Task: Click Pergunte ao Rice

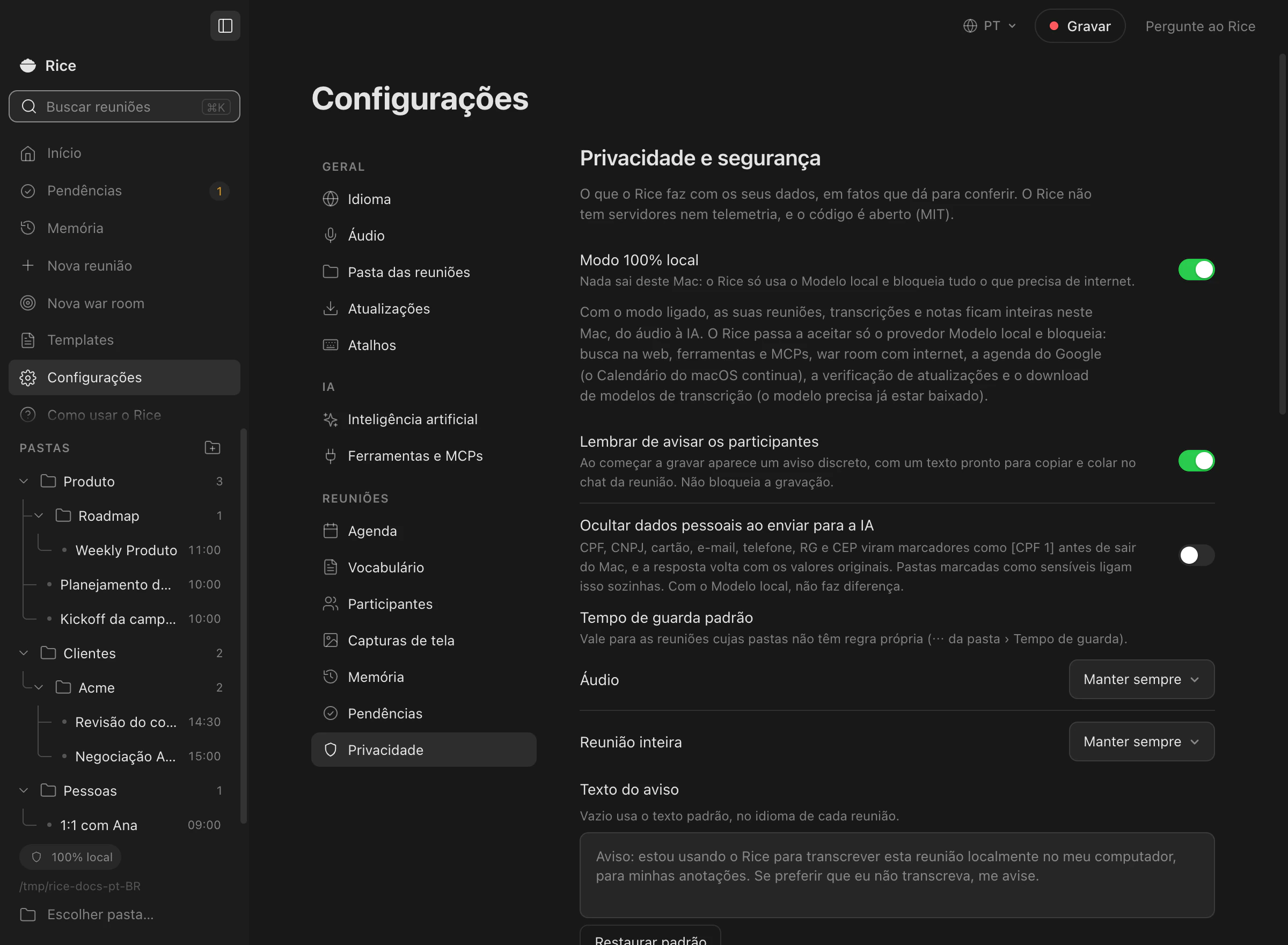Action: (1200, 26)
